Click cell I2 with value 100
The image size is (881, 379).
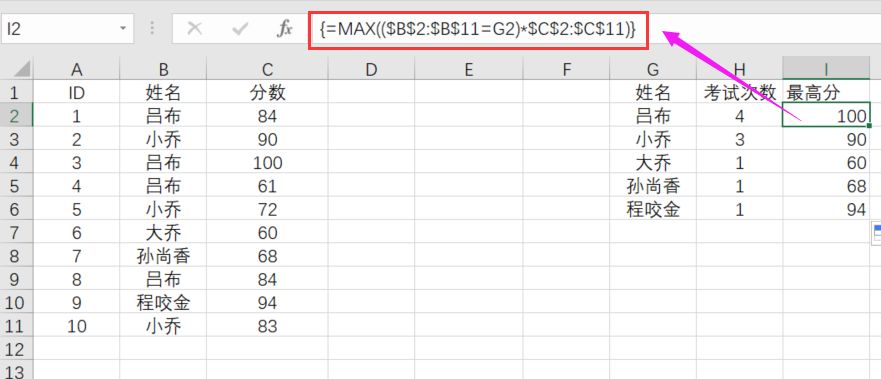coord(826,115)
